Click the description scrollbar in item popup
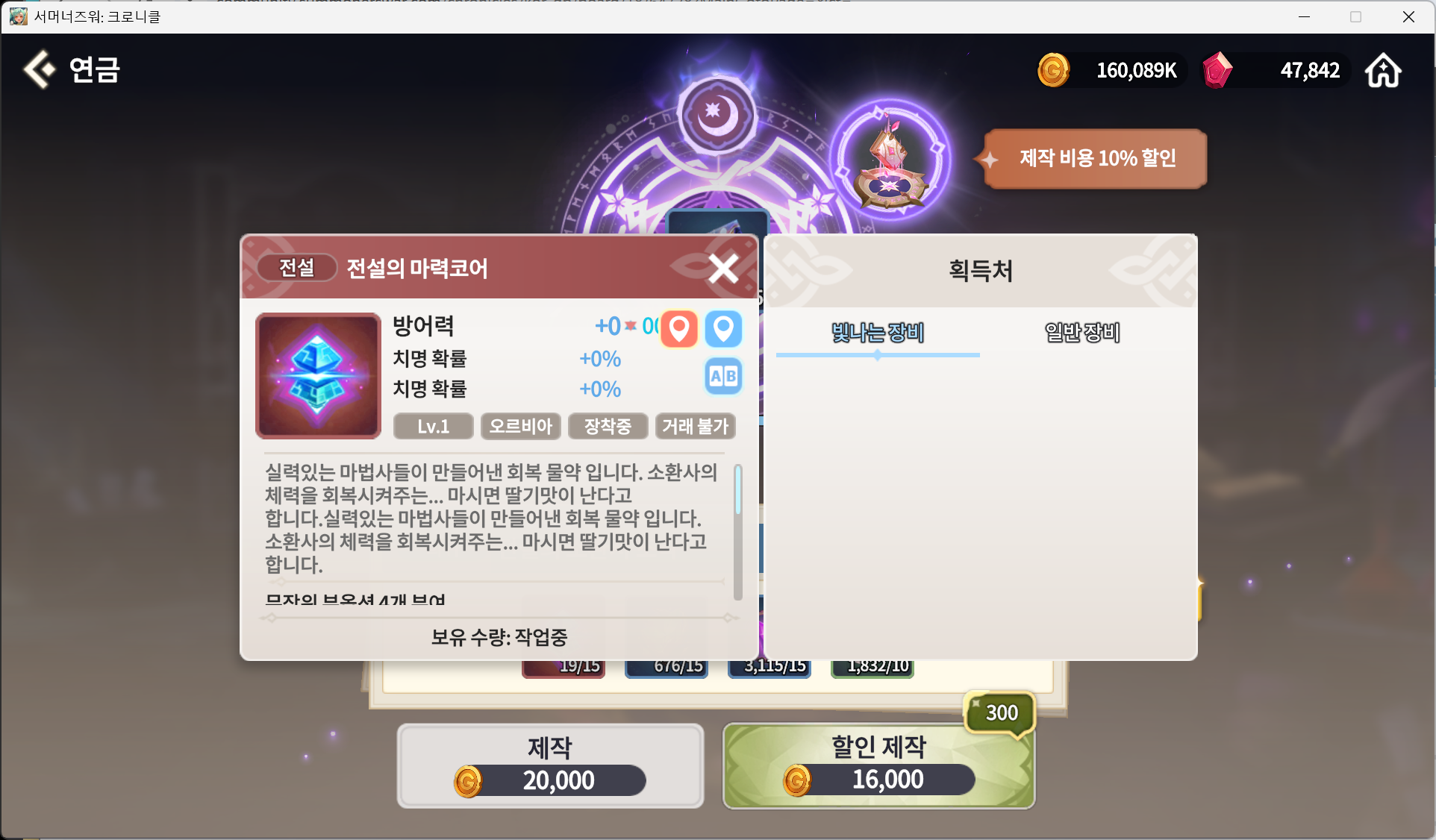This screenshot has width=1436, height=840. point(737,532)
